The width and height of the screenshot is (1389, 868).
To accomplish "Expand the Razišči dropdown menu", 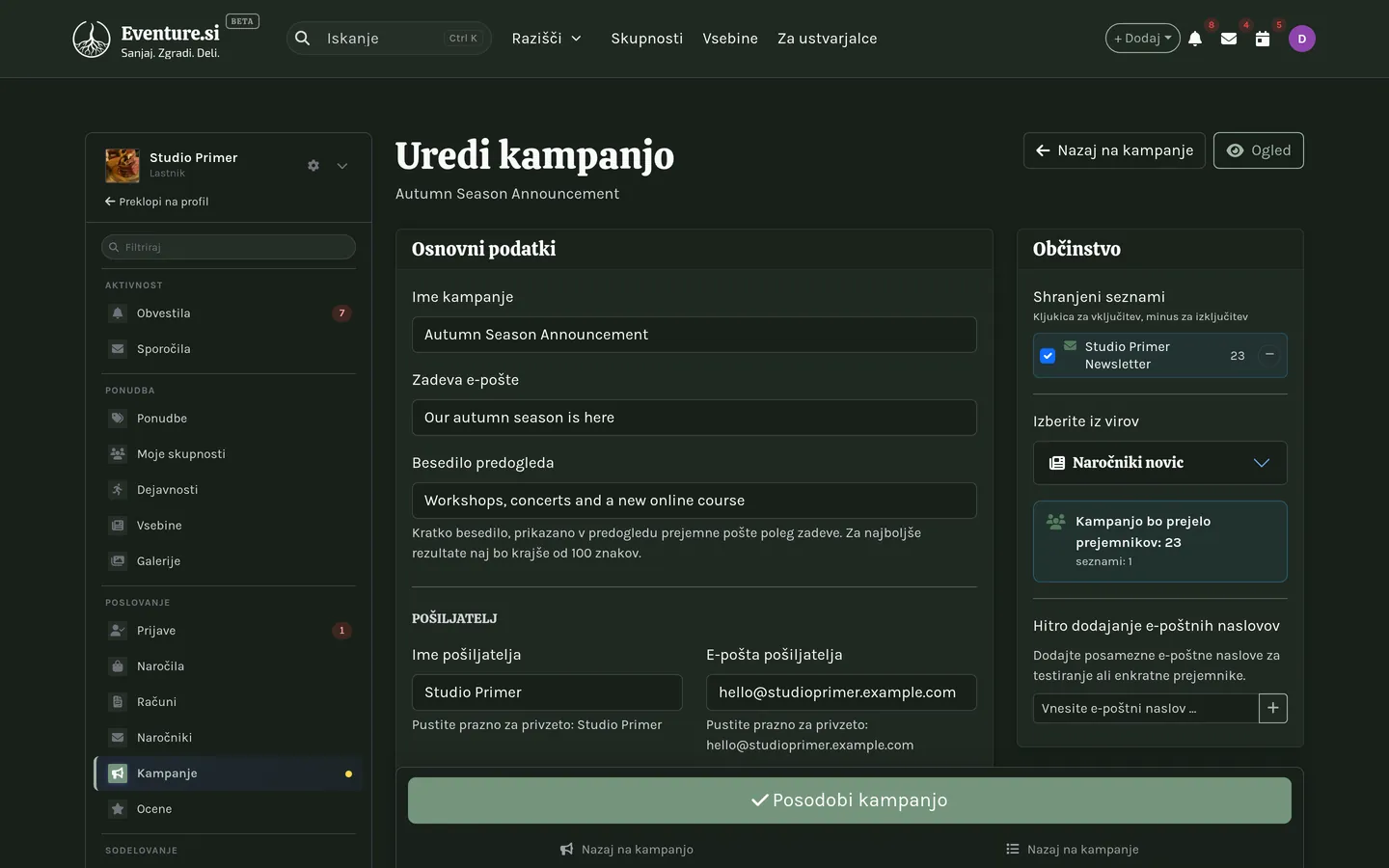I will (x=547, y=39).
